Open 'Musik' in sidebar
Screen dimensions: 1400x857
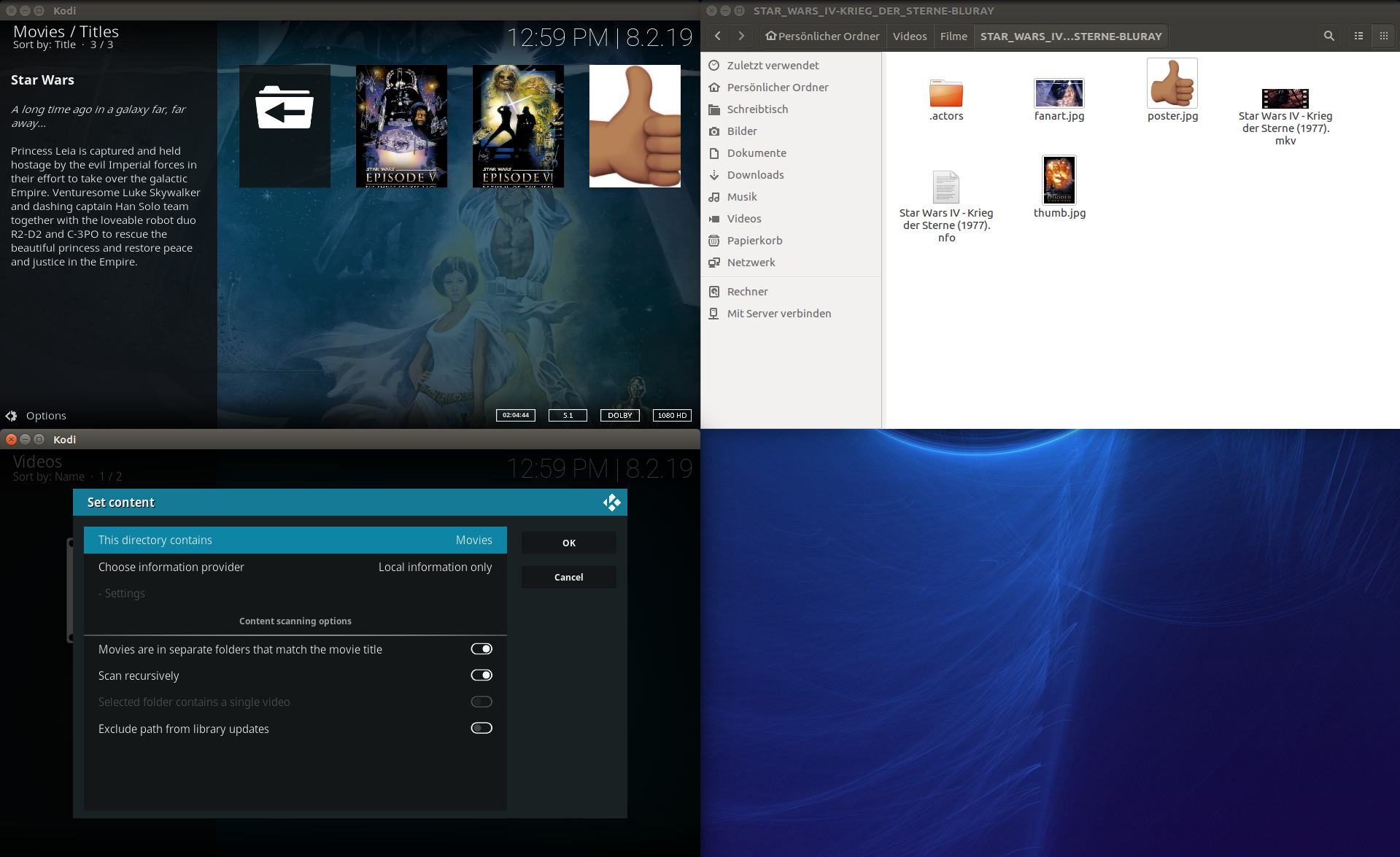click(x=792, y=196)
